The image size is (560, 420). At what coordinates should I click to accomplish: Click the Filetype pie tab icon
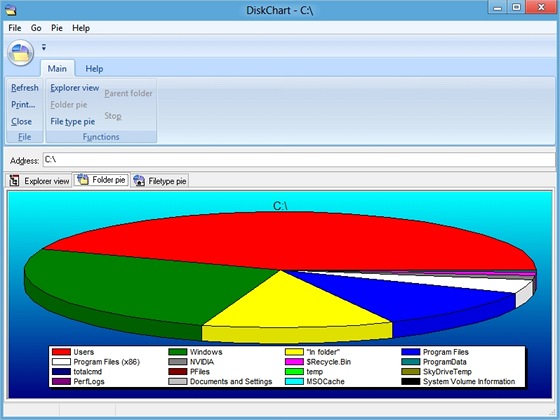point(139,181)
